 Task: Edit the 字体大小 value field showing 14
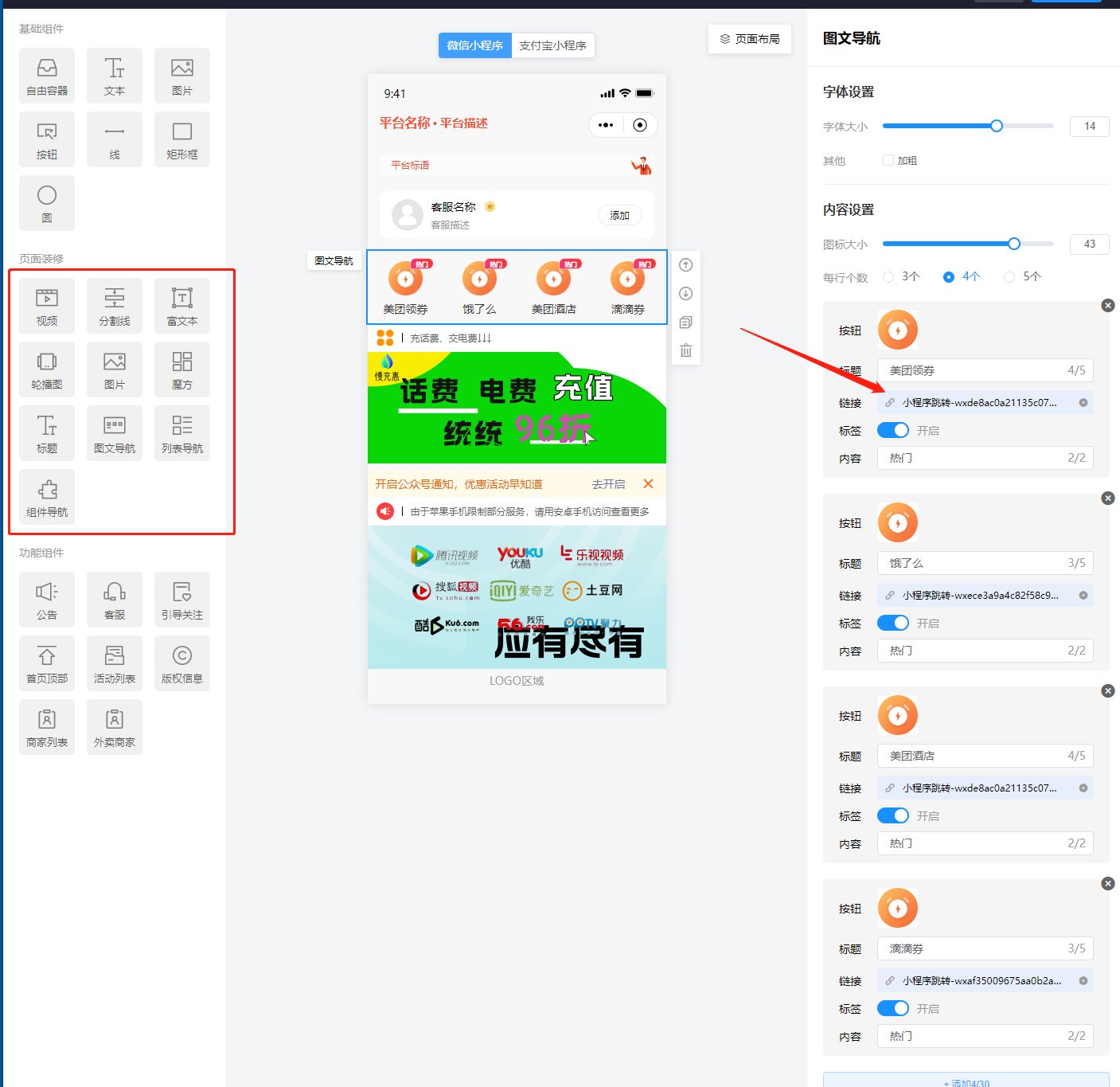pyautogui.click(x=1090, y=126)
